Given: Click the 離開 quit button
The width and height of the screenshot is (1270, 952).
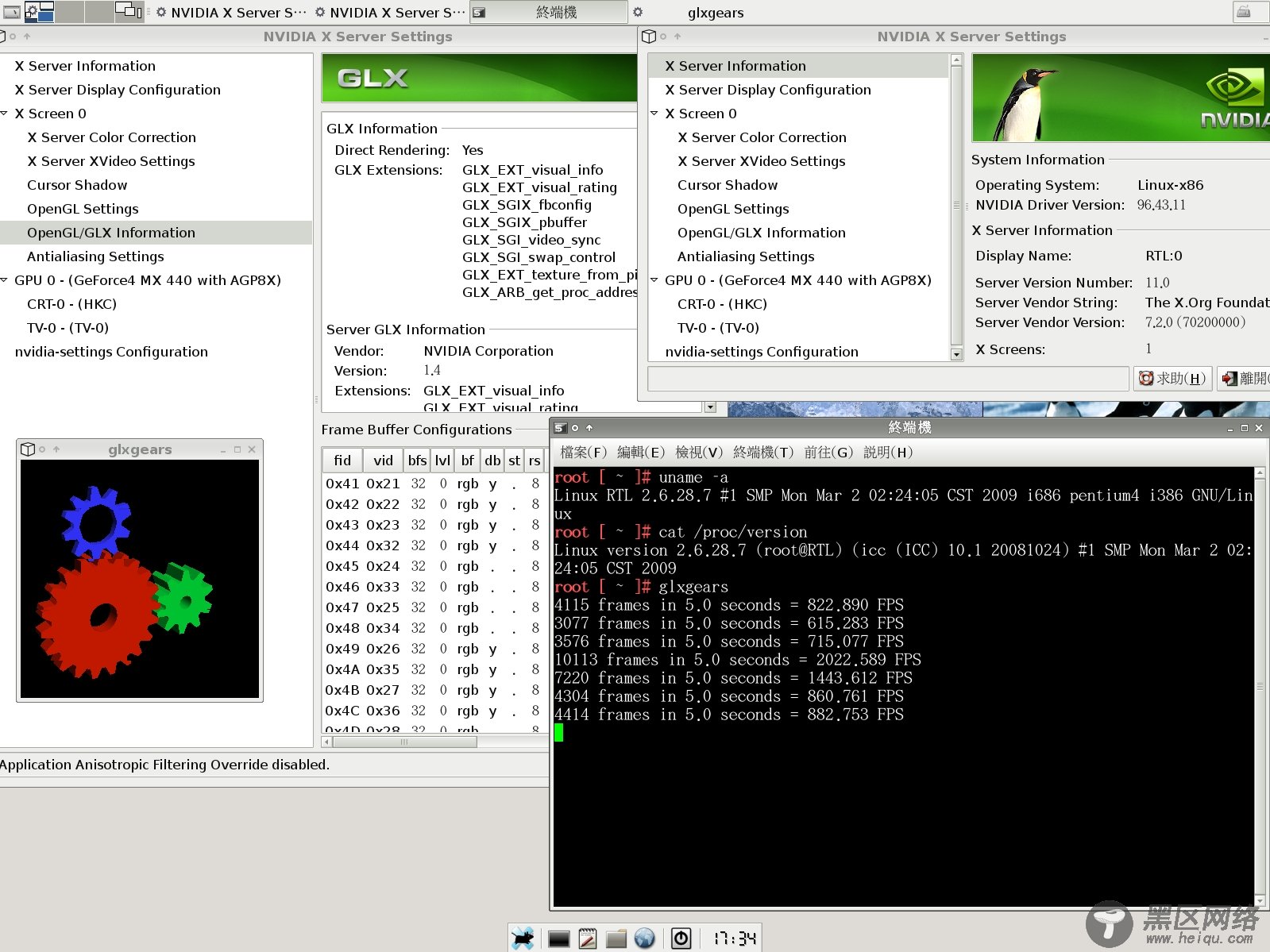Looking at the screenshot, I should click(1244, 379).
